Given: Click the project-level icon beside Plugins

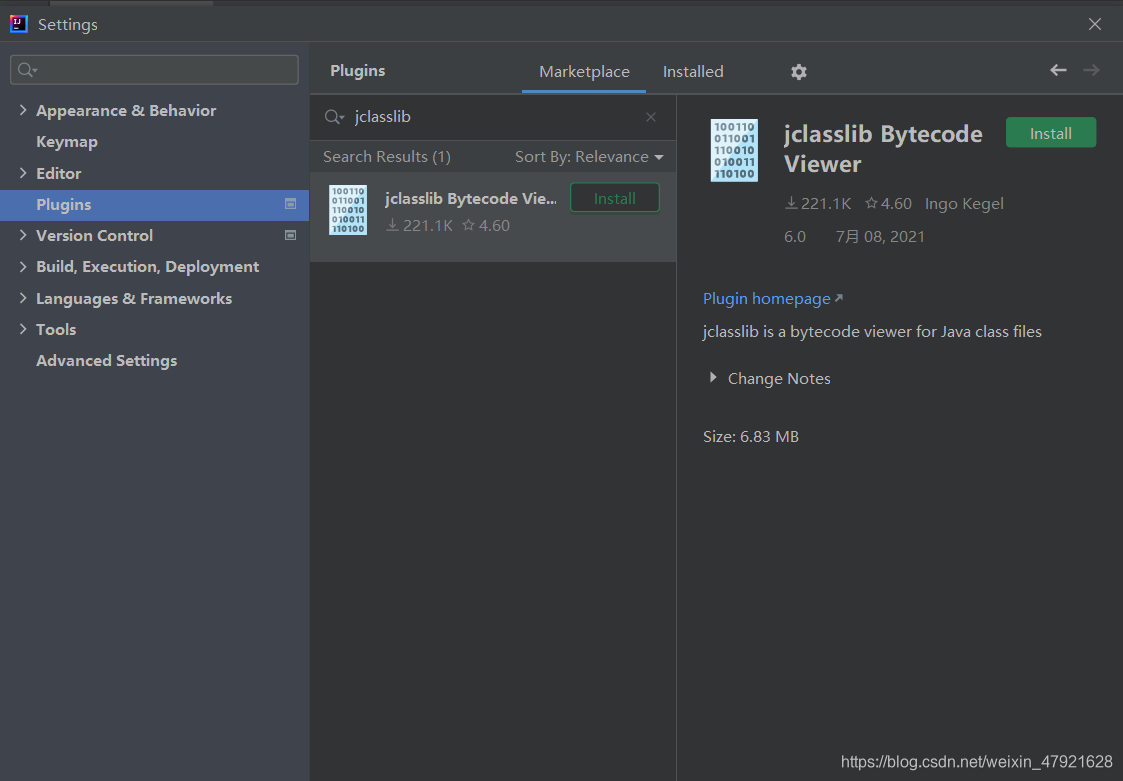Looking at the screenshot, I should tap(290, 204).
